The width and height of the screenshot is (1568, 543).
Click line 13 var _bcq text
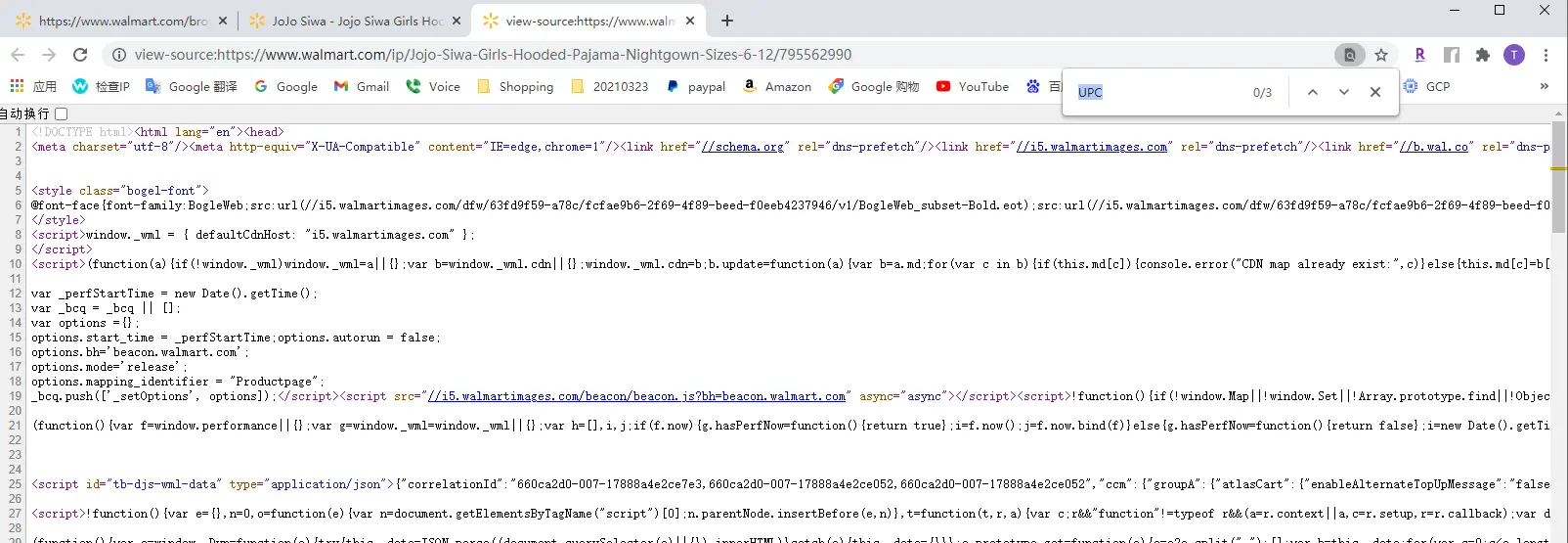(x=106, y=308)
